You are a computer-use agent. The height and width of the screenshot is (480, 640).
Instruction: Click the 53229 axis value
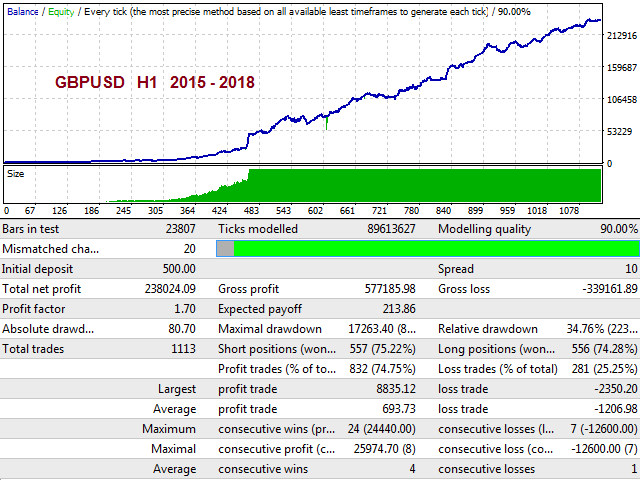pyautogui.click(x=620, y=131)
